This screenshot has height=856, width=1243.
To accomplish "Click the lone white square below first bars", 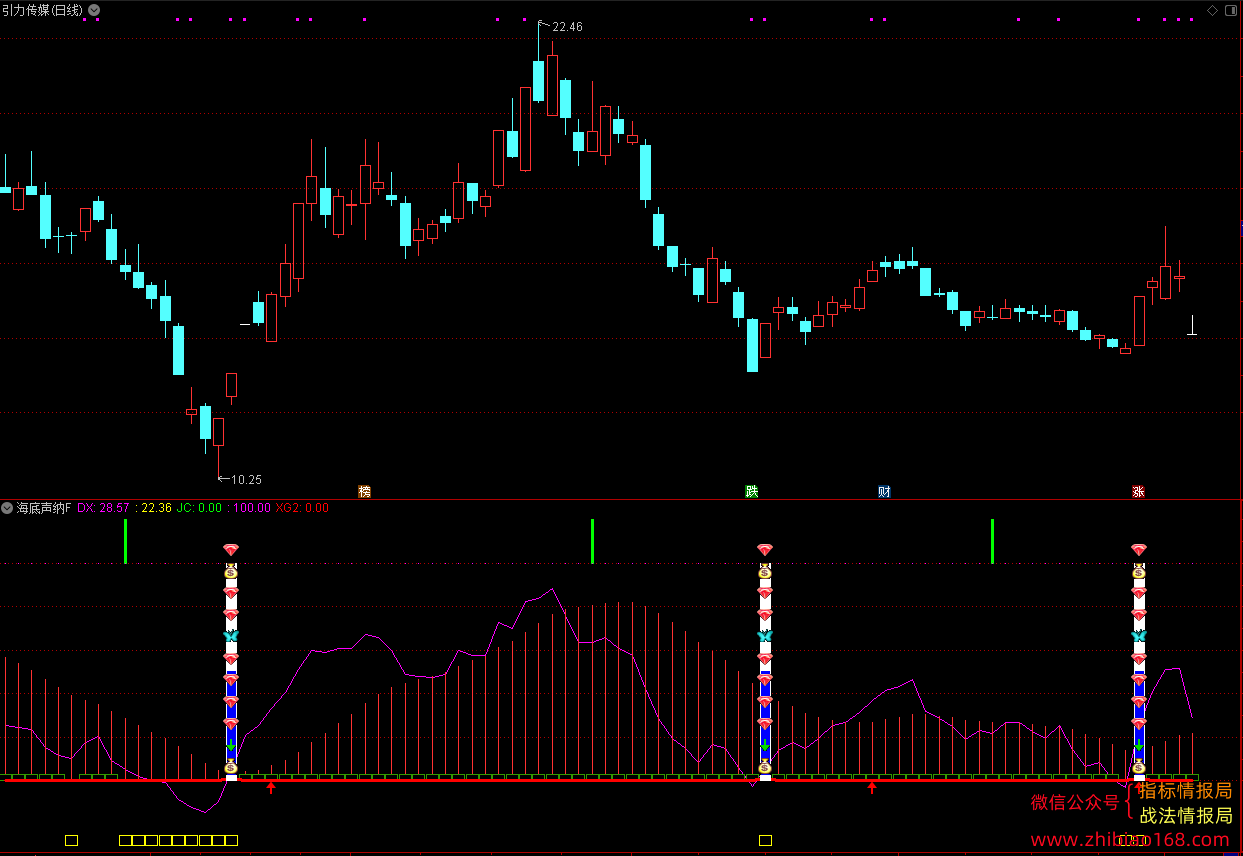I will pyautogui.click(x=71, y=840).
